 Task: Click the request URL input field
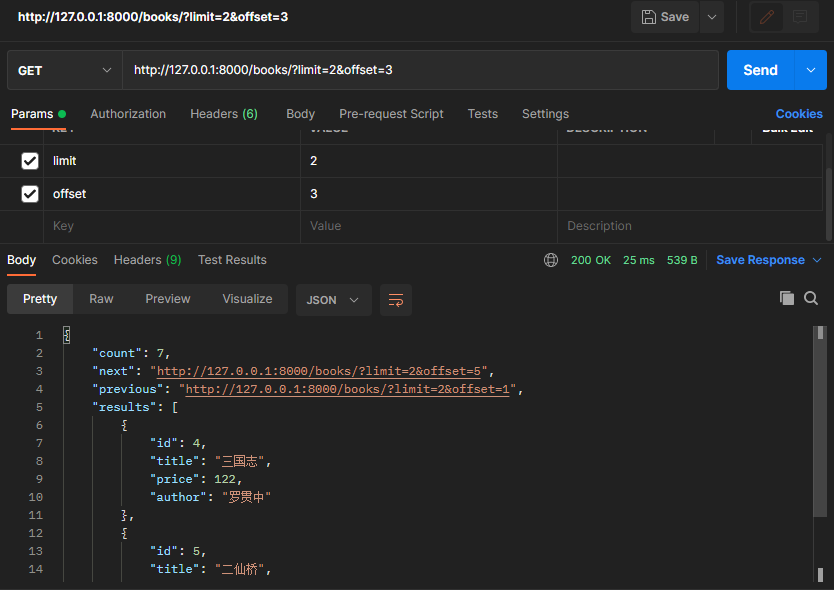tap(420, 70)
